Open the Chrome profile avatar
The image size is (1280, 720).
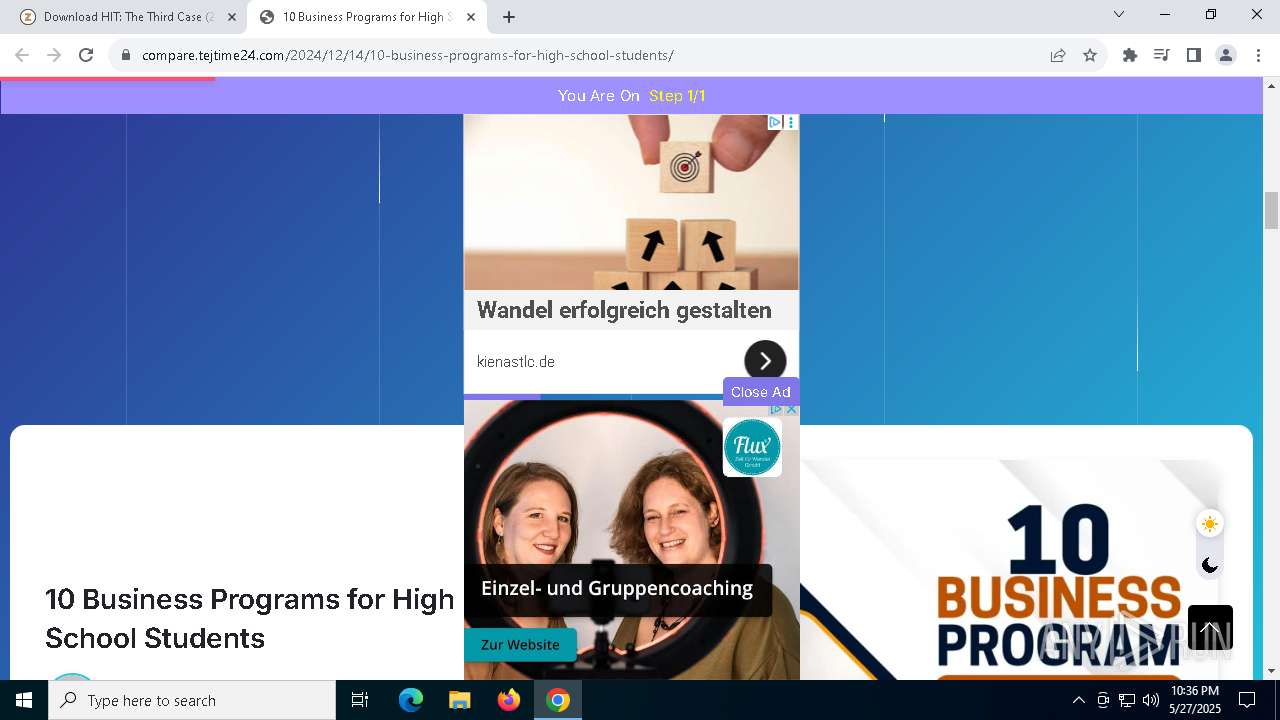(x=1226, y=55)
